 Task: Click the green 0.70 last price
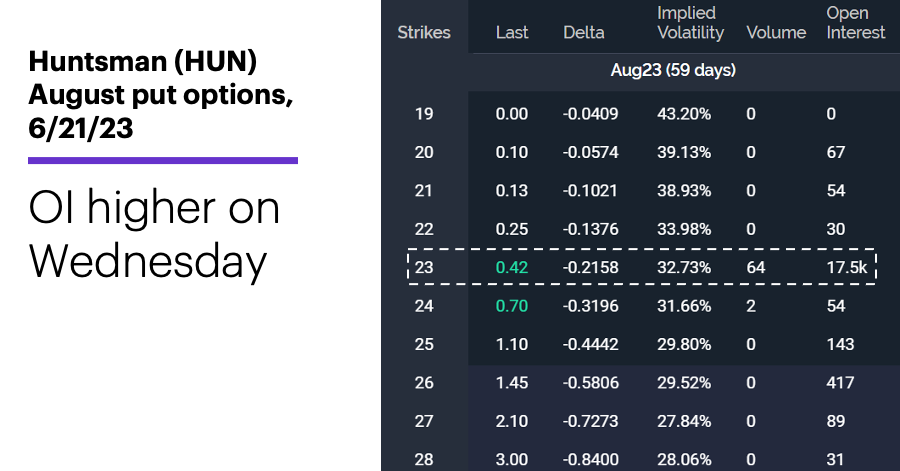click(511, 306)
